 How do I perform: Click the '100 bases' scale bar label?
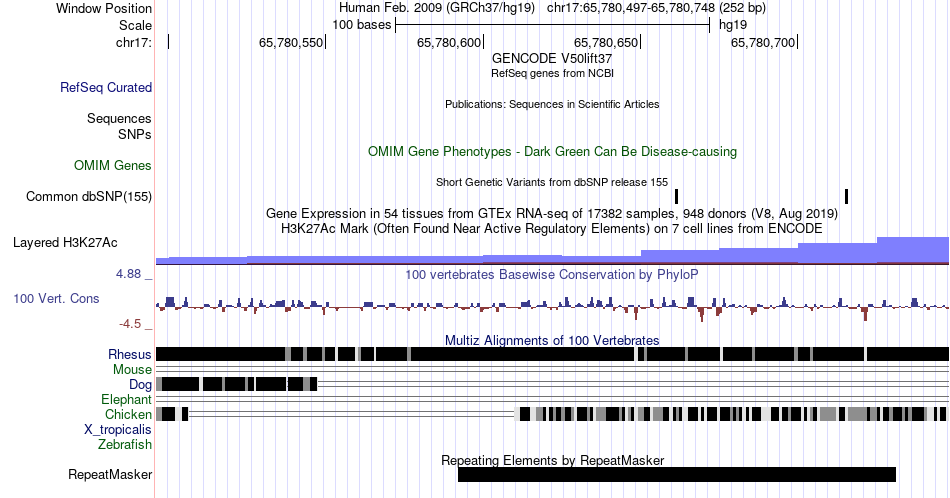coord(362,25)
